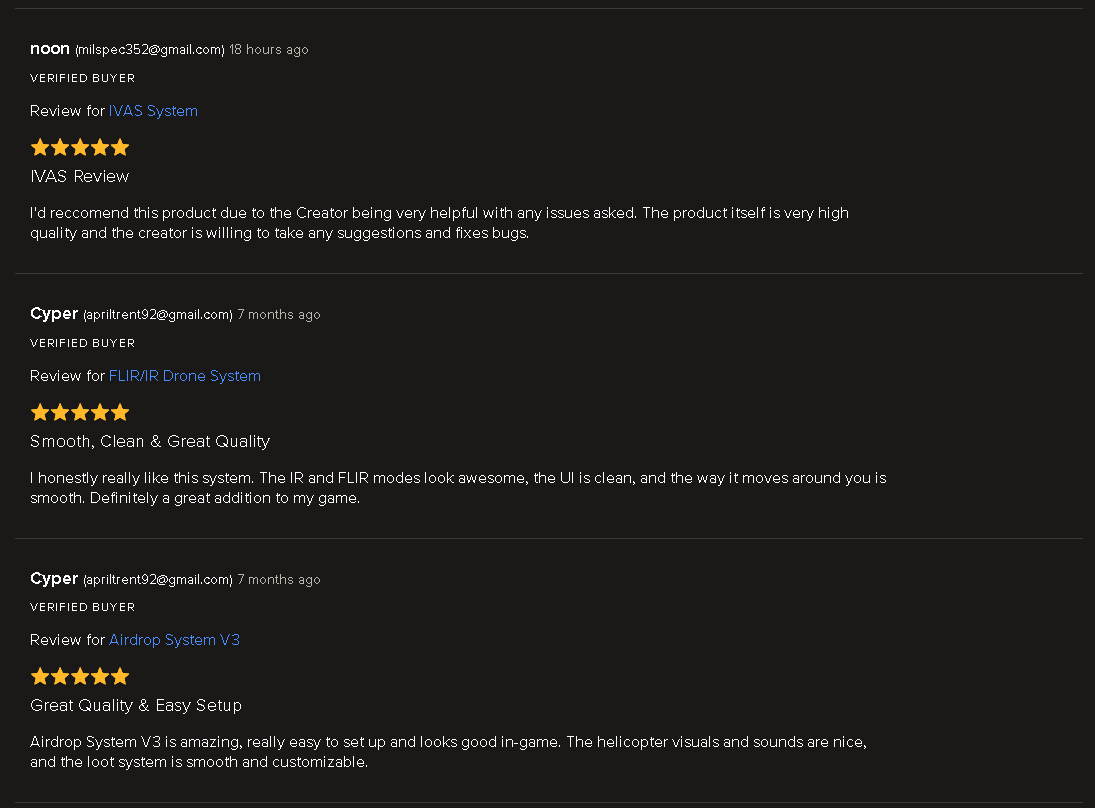Click reviewer name noon

(x=50, y=49)
